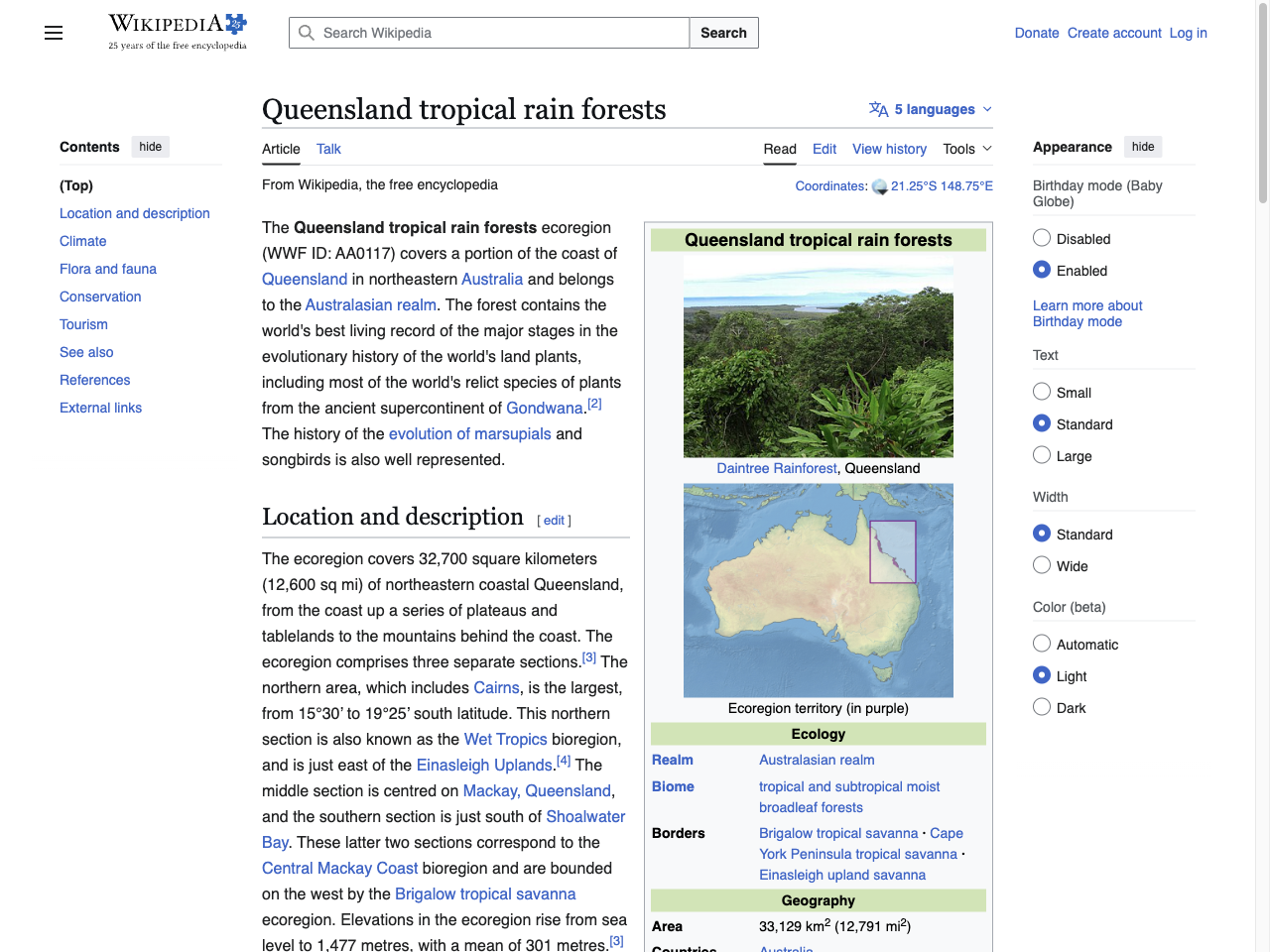This screenshot has height=952, width=1270.
Task: Enable the Dark color scheme
Action: (x=1041, y=706)
